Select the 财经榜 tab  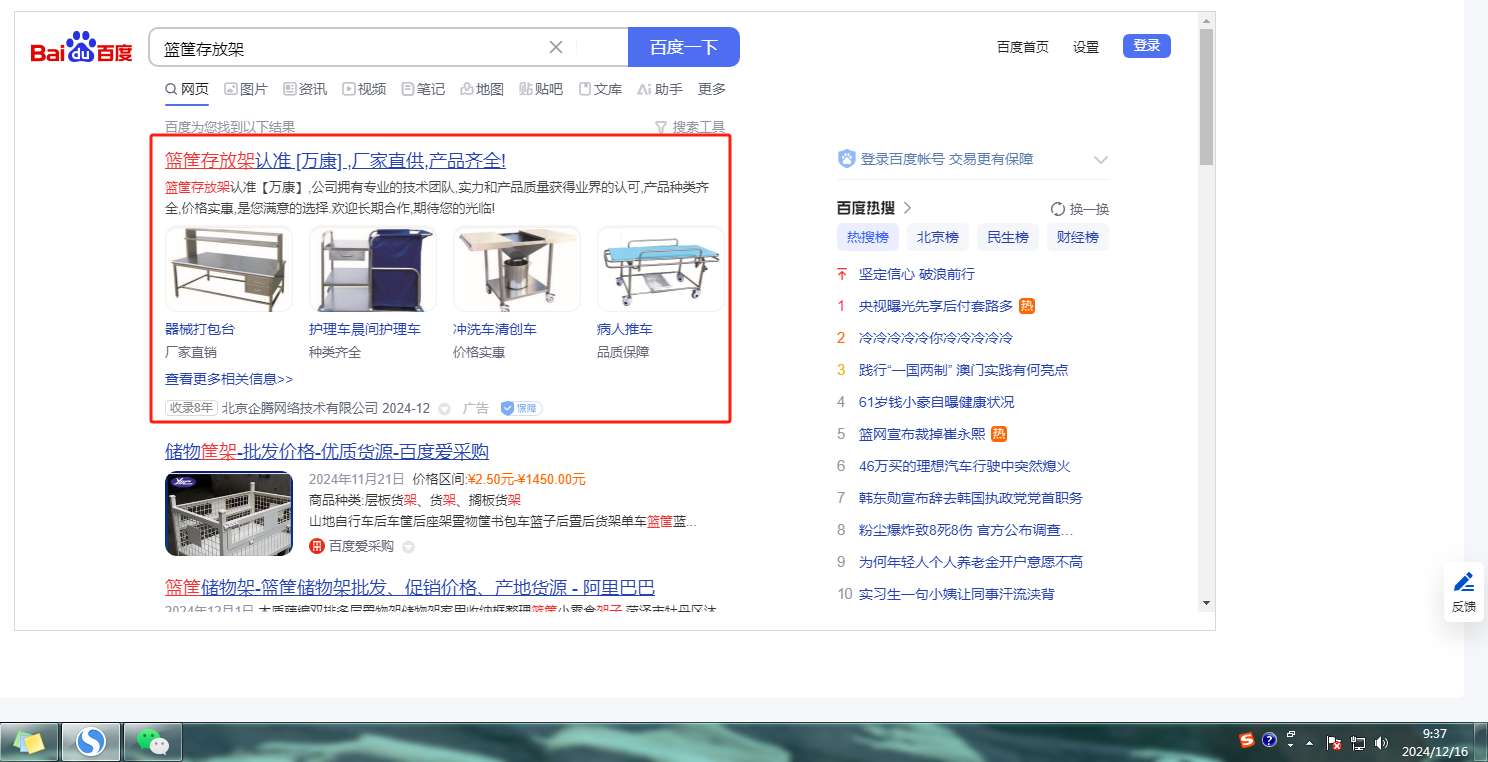tap(1078, 237)
